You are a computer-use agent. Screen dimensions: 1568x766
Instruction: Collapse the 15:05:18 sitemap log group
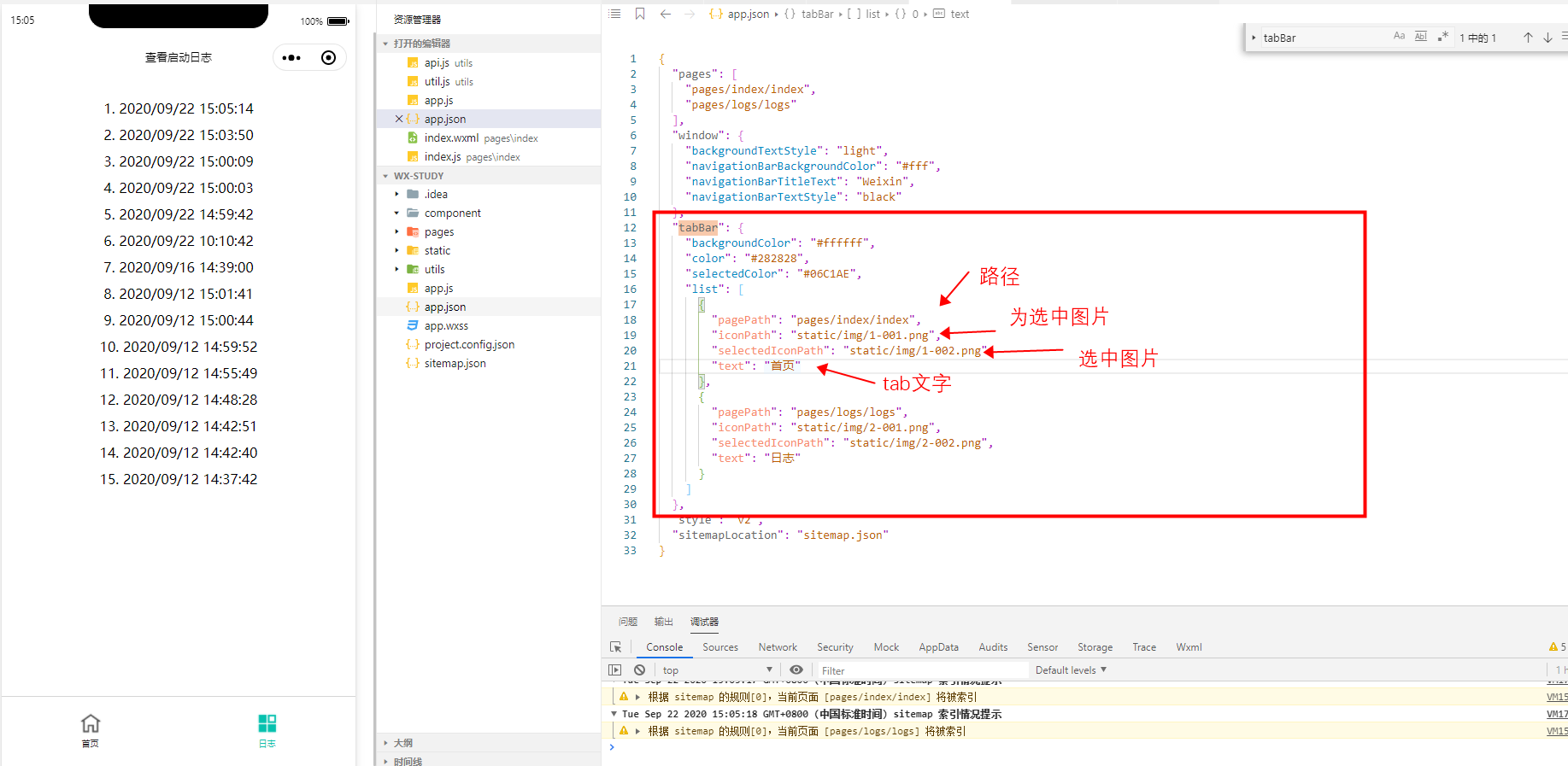tap(614, 714)
